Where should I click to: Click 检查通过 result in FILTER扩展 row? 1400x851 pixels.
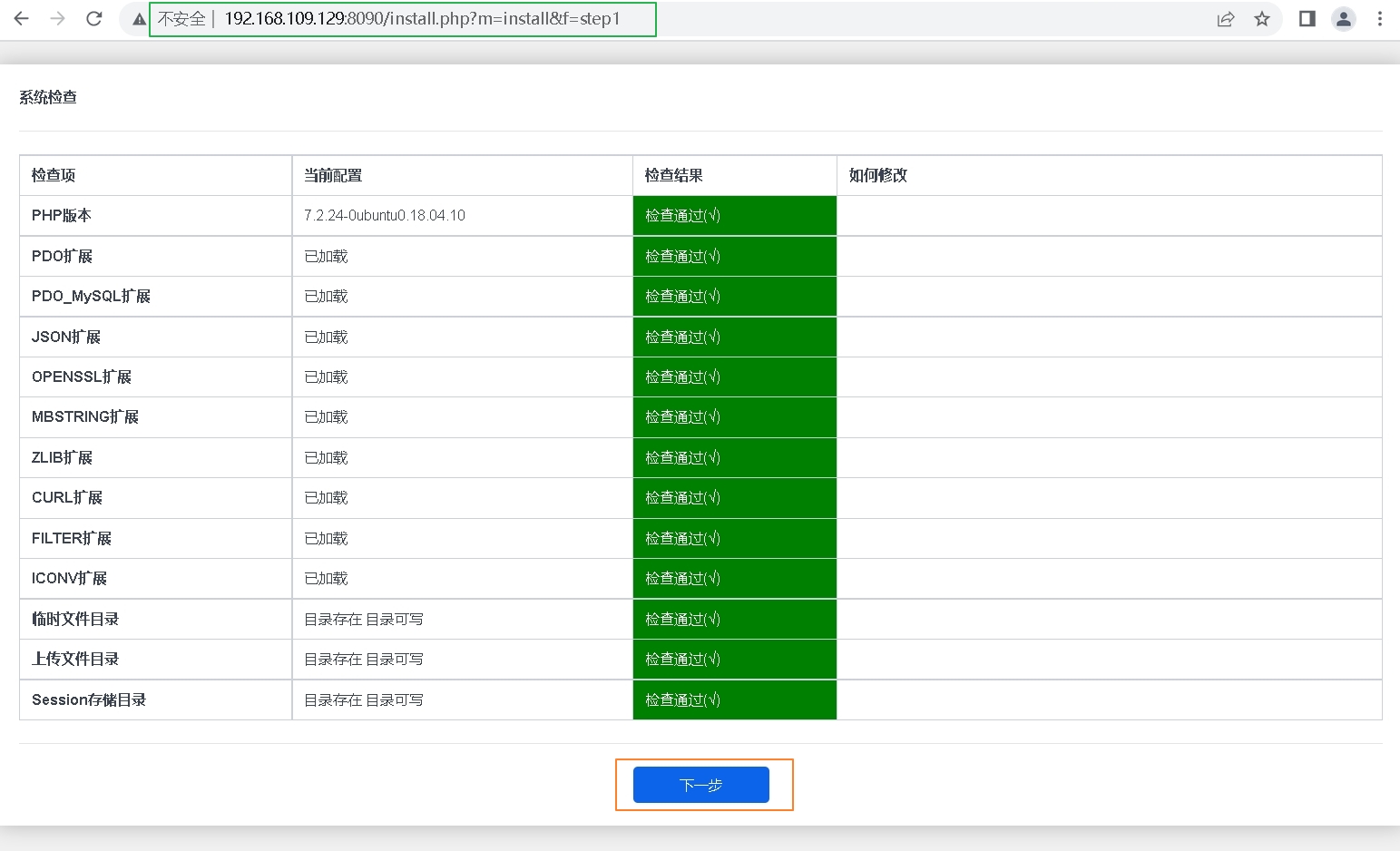coord(682,539)
